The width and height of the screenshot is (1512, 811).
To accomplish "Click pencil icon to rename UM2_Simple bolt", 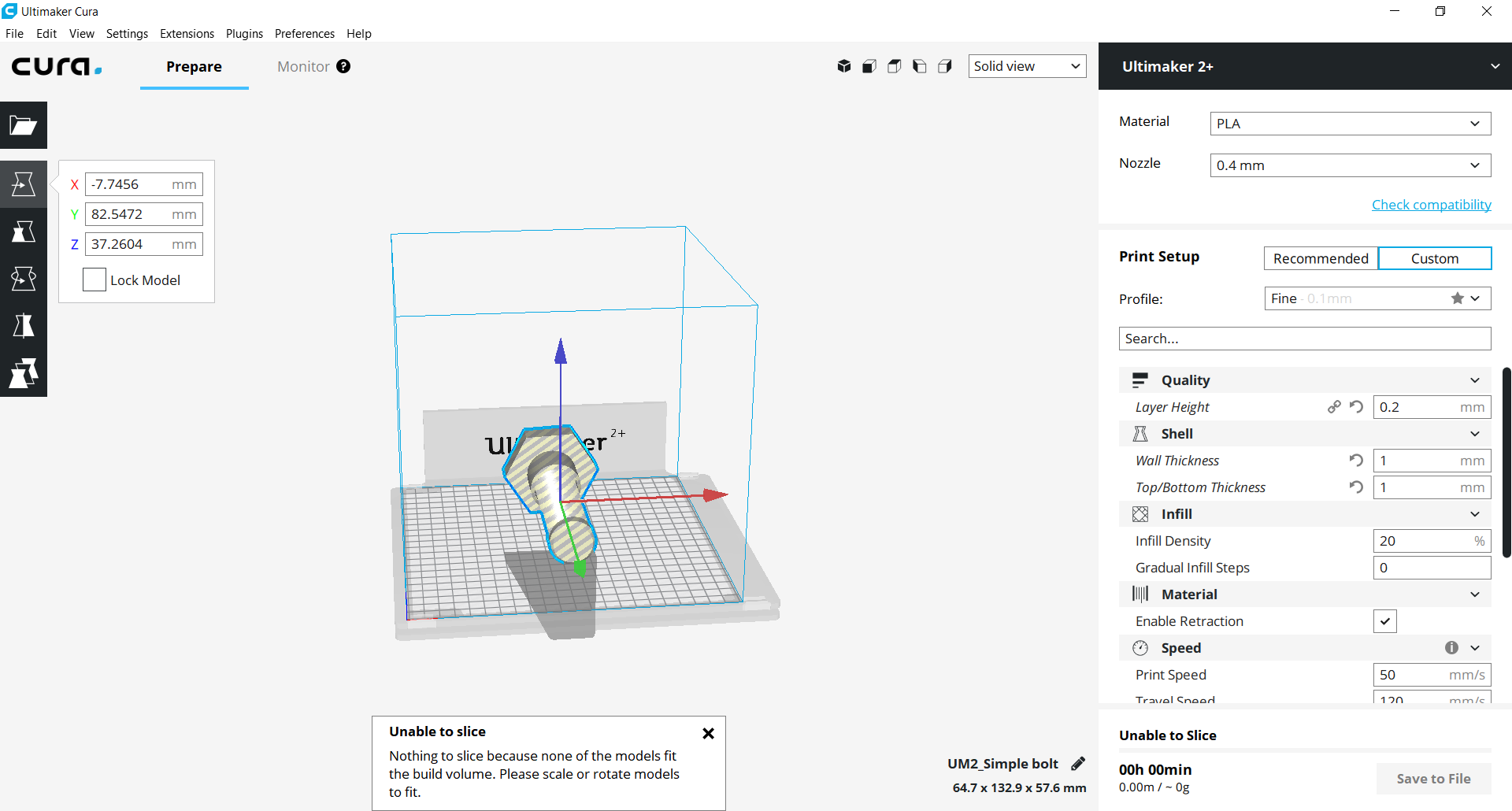I will 1078,764.
